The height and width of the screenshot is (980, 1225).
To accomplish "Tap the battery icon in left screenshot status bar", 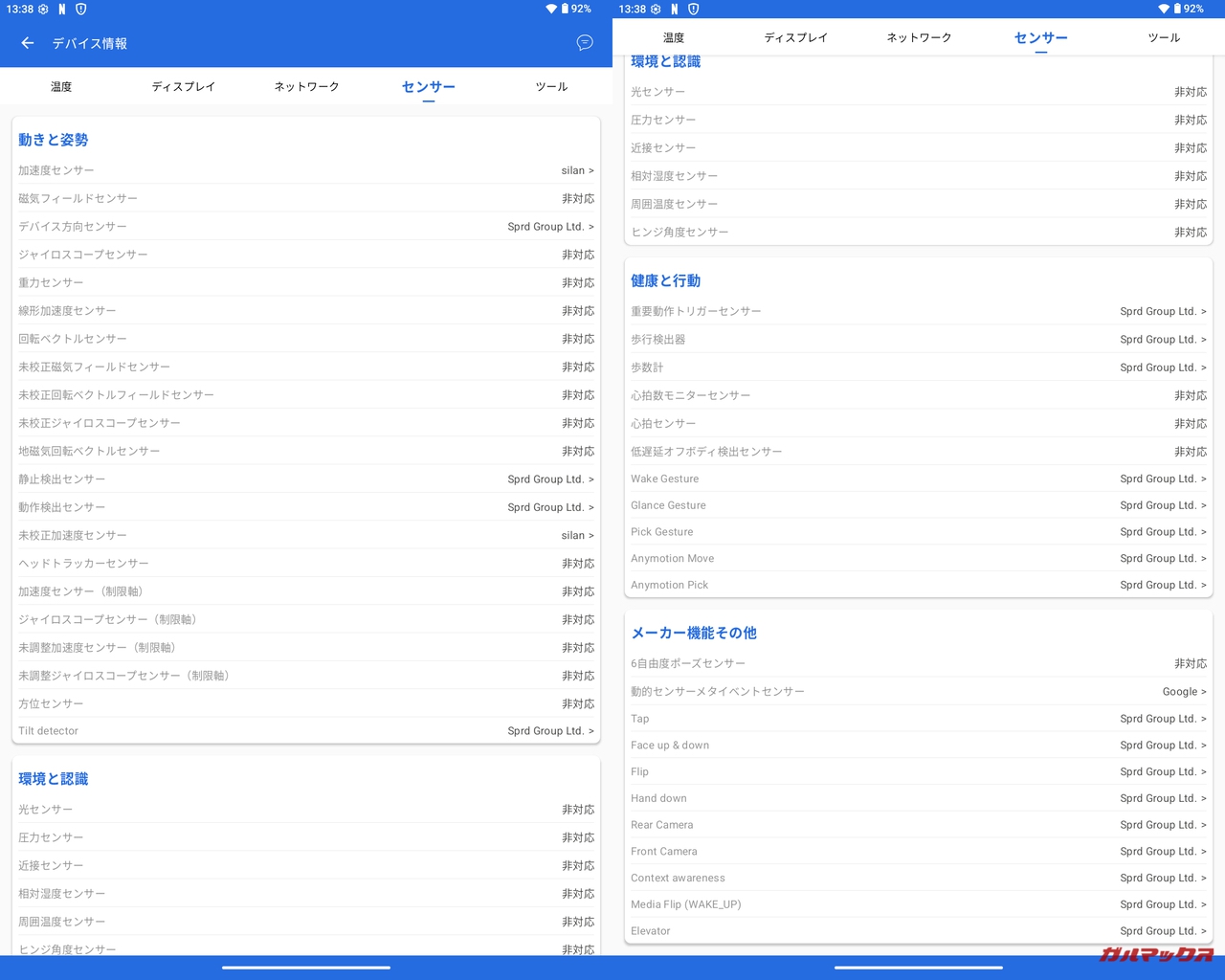I will point(565,9).
